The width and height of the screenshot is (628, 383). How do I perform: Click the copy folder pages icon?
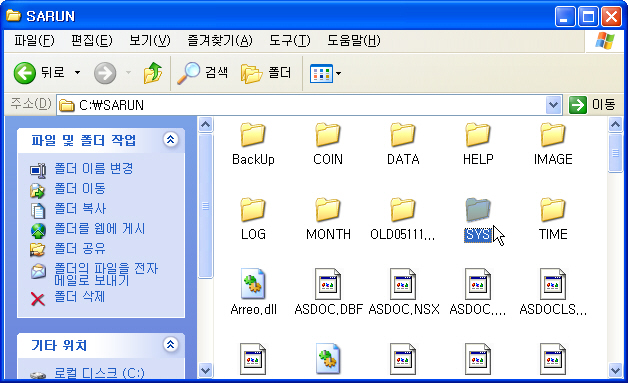click(x=38, y=210)
